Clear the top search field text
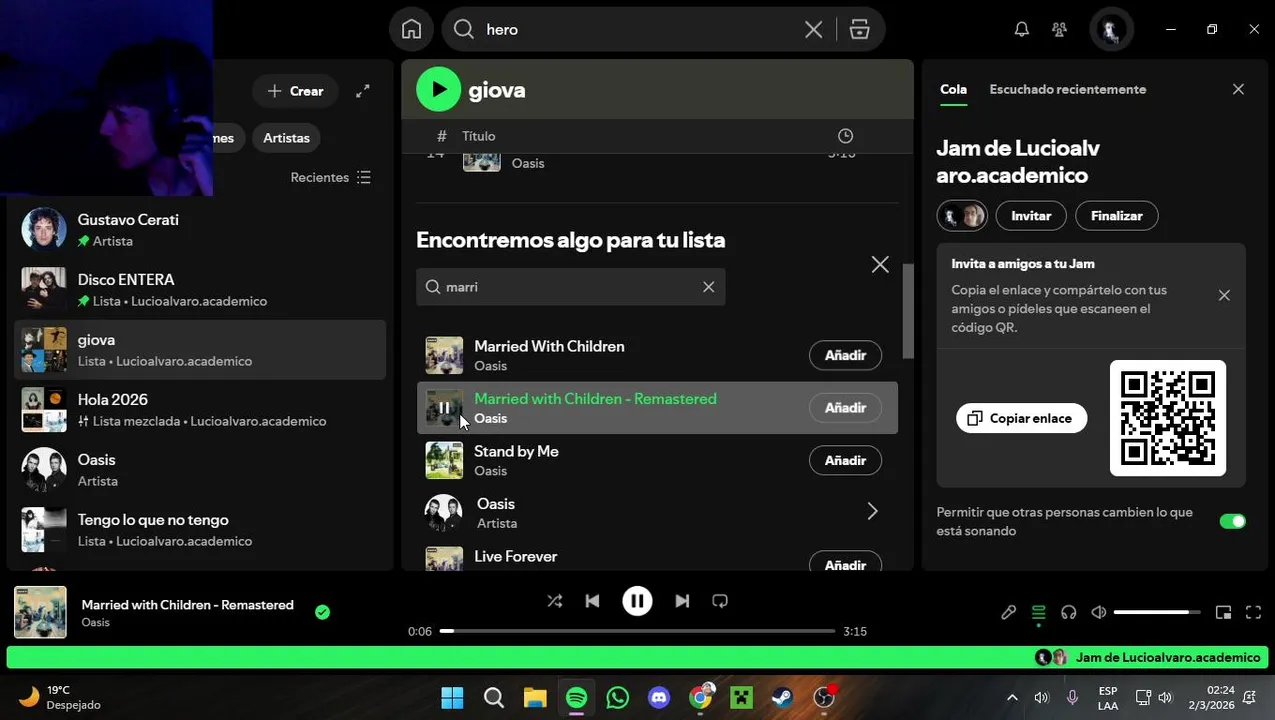1275x720 pixels. [x=814, y=30]
